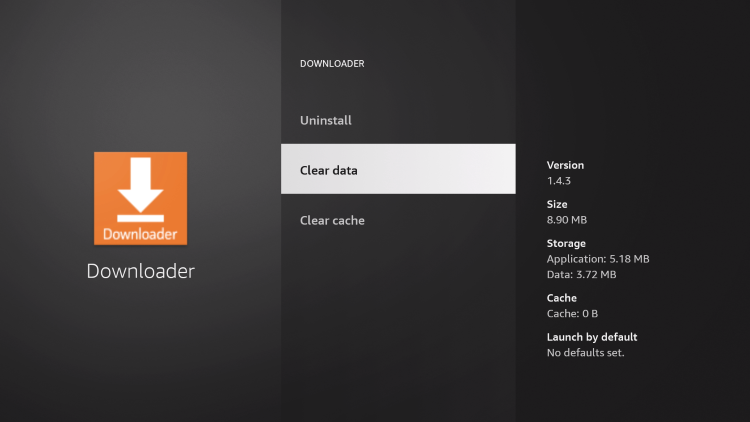Click the Size label
This screenshot has height=422, width=750.
[557, 204]
